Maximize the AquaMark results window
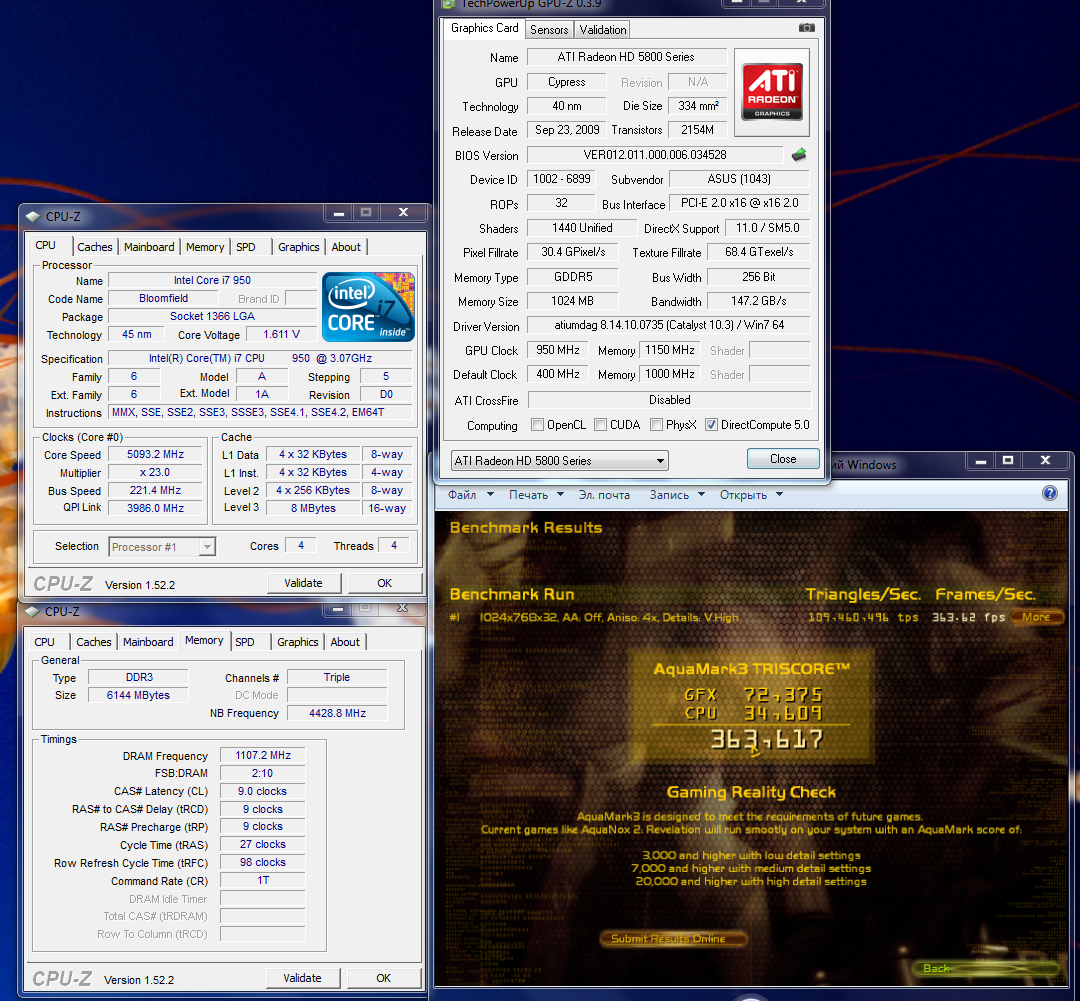The width and height of the screenshot is (1080, 1001). (1008, 460)
